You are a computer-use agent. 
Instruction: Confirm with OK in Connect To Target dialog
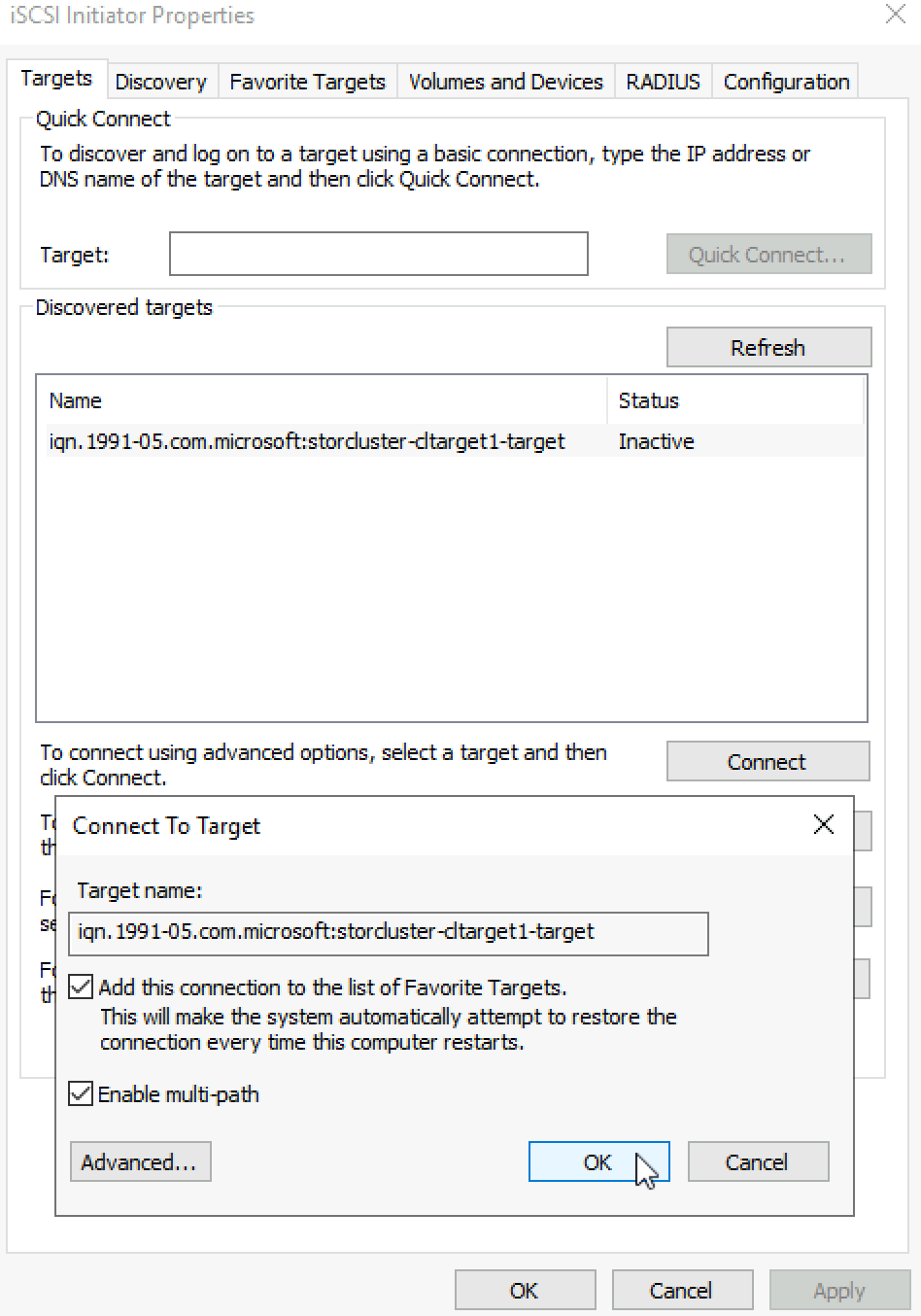pyautogui.click(x=598, y=1161)
